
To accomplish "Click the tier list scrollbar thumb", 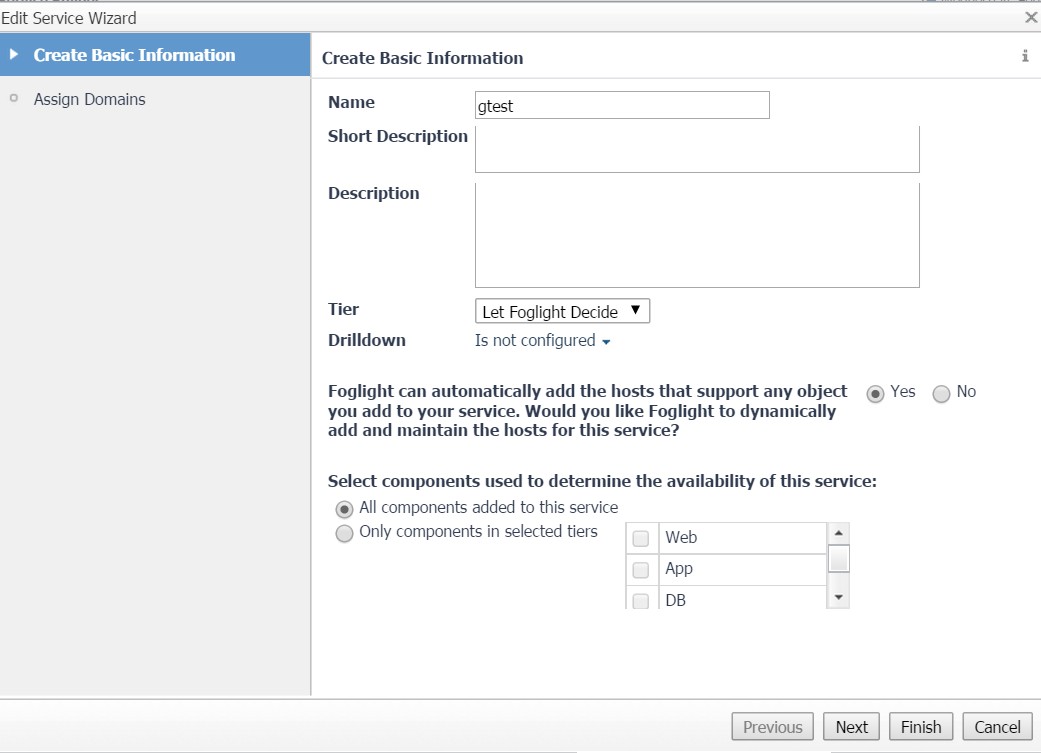I will [x=839, y=558].
